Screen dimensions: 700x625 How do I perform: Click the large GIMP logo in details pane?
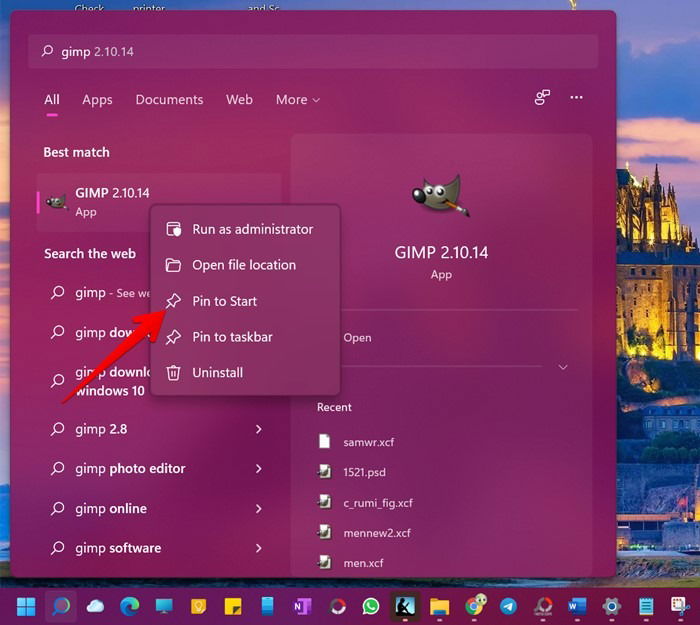click(441, 196)
